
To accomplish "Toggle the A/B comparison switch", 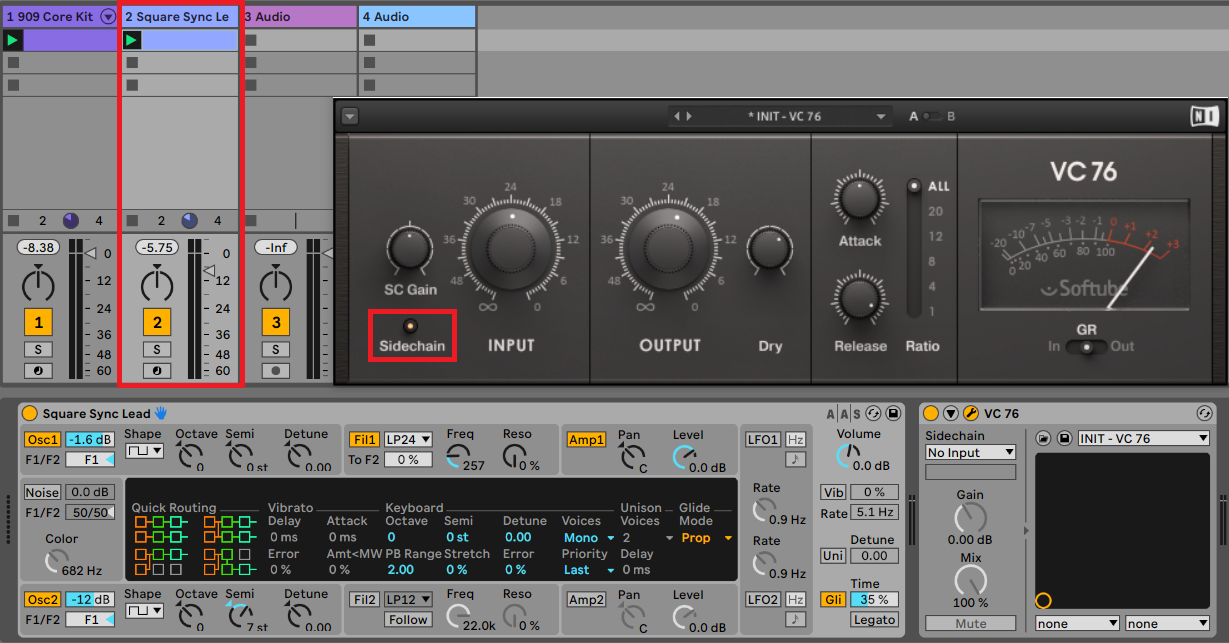I will [x=932, y=117].
